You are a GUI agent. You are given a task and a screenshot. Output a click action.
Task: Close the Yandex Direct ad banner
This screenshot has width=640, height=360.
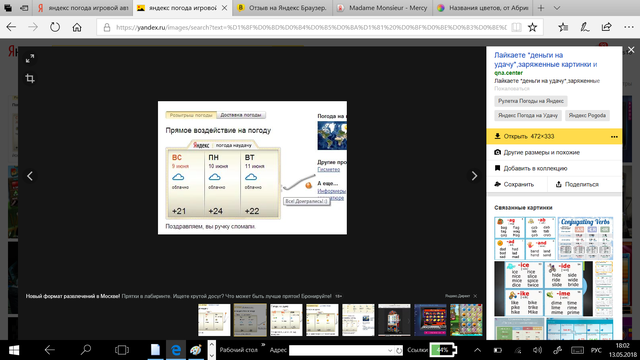(475, 296)
